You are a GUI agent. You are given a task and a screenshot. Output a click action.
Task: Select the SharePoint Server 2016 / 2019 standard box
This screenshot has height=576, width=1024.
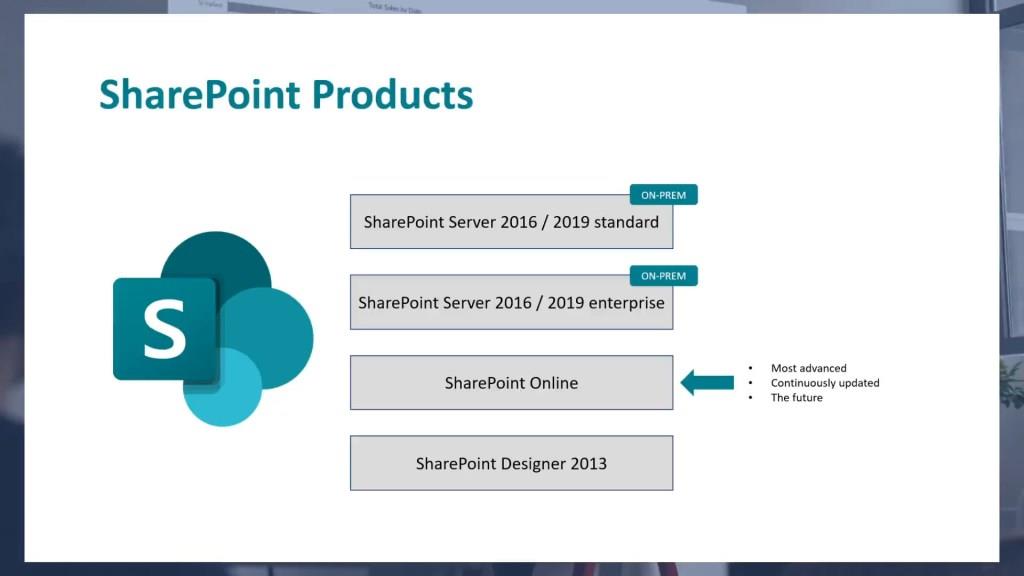click(x=511, y=221)
